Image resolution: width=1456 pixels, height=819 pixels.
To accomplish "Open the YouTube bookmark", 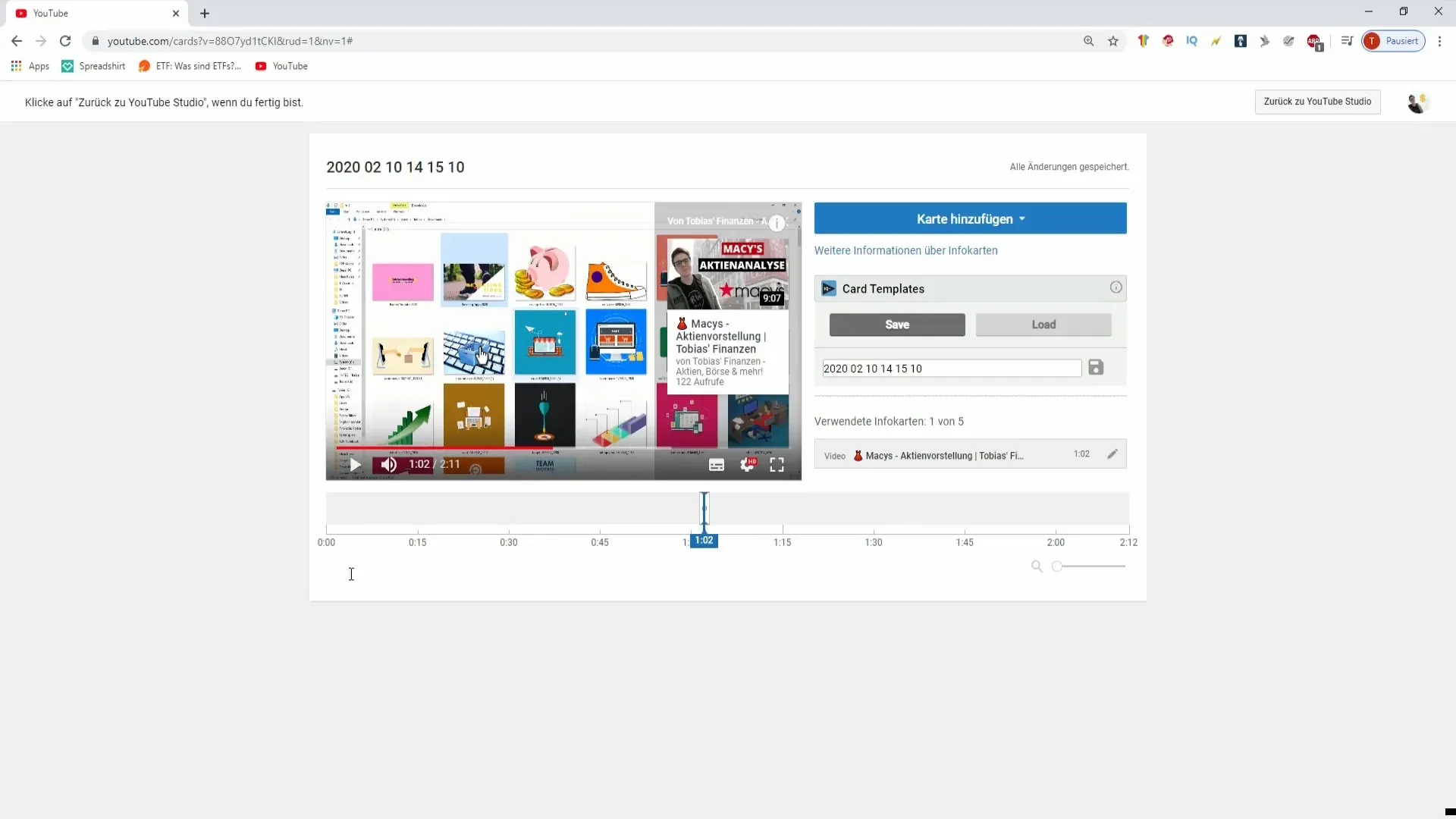I will click(281, 66).
